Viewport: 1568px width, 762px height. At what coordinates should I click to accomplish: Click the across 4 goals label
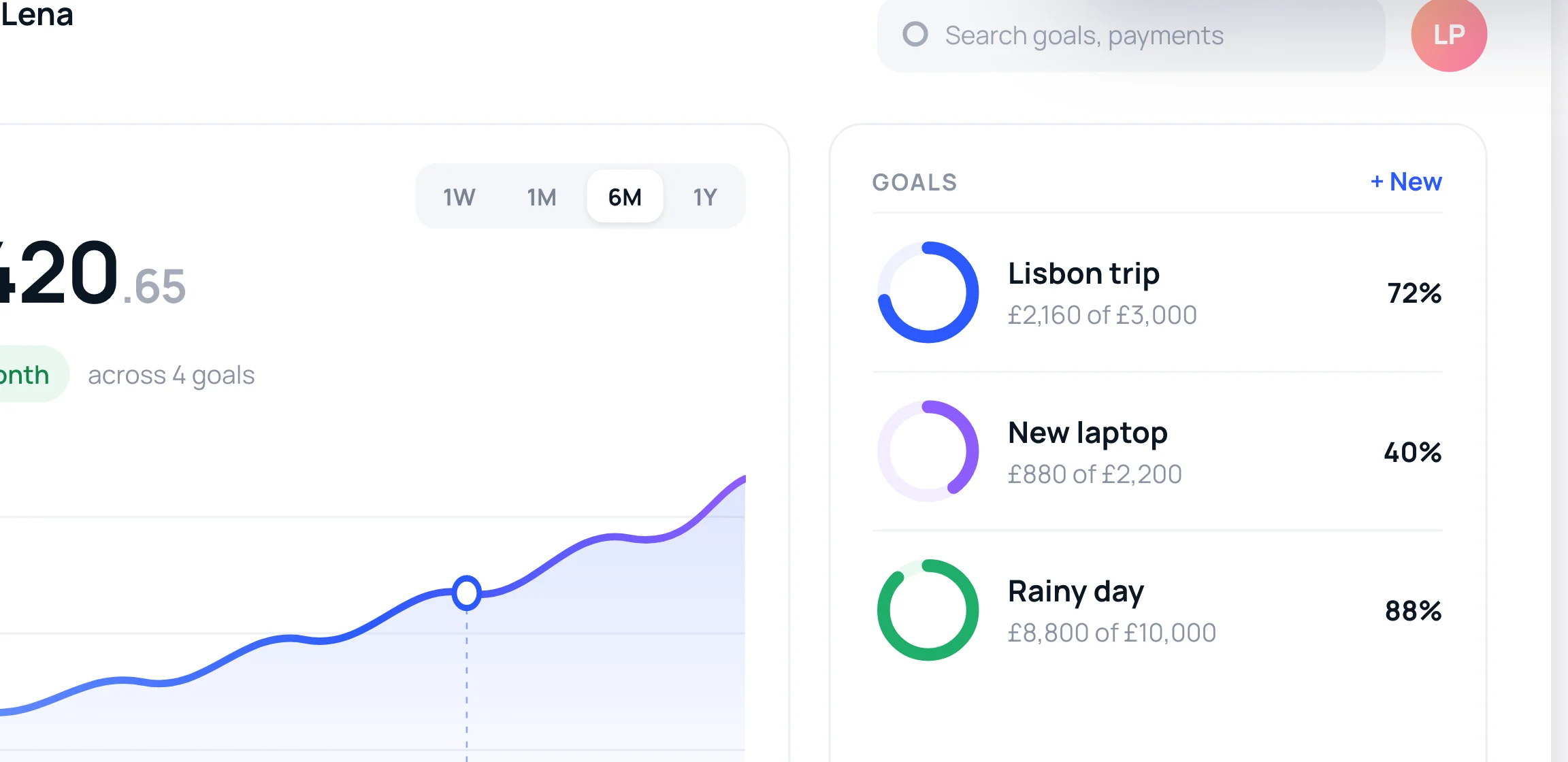(x=171, y=375)
